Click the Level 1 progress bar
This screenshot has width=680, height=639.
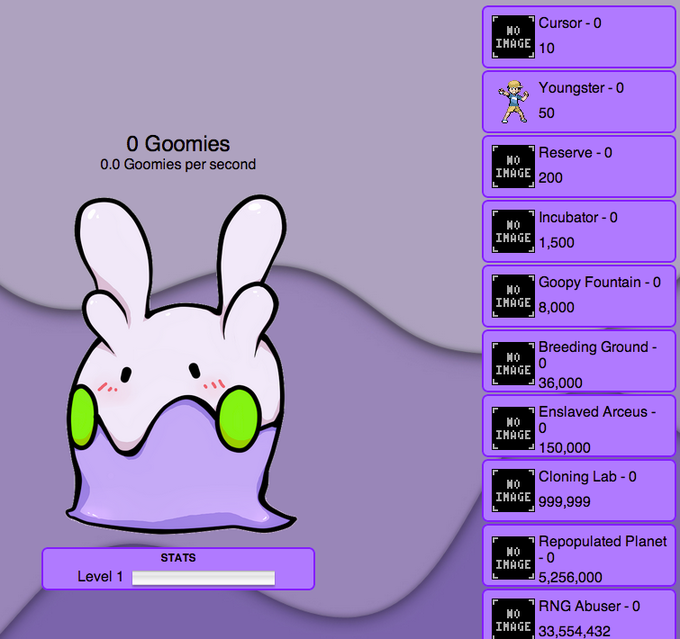pyautogui.click(x=203, y=578)
